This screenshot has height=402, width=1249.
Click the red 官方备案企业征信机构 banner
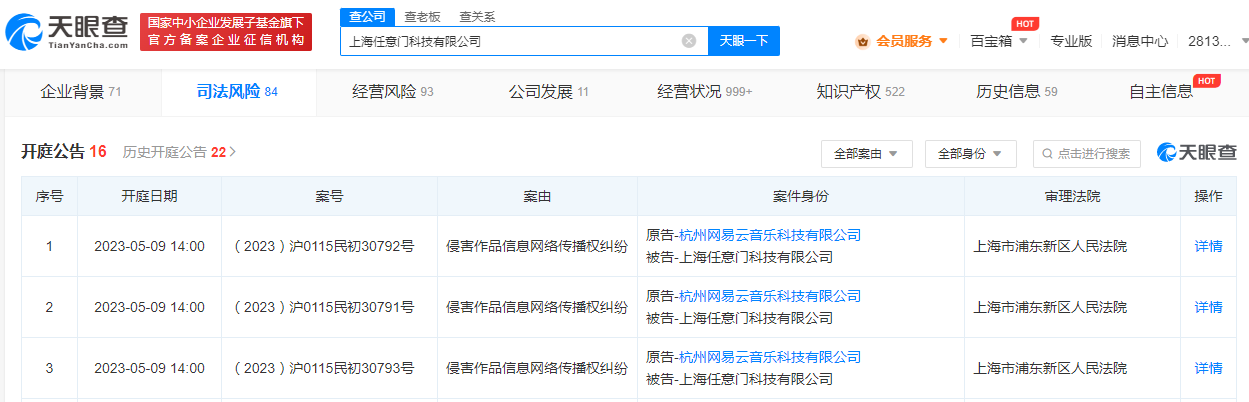226,32
